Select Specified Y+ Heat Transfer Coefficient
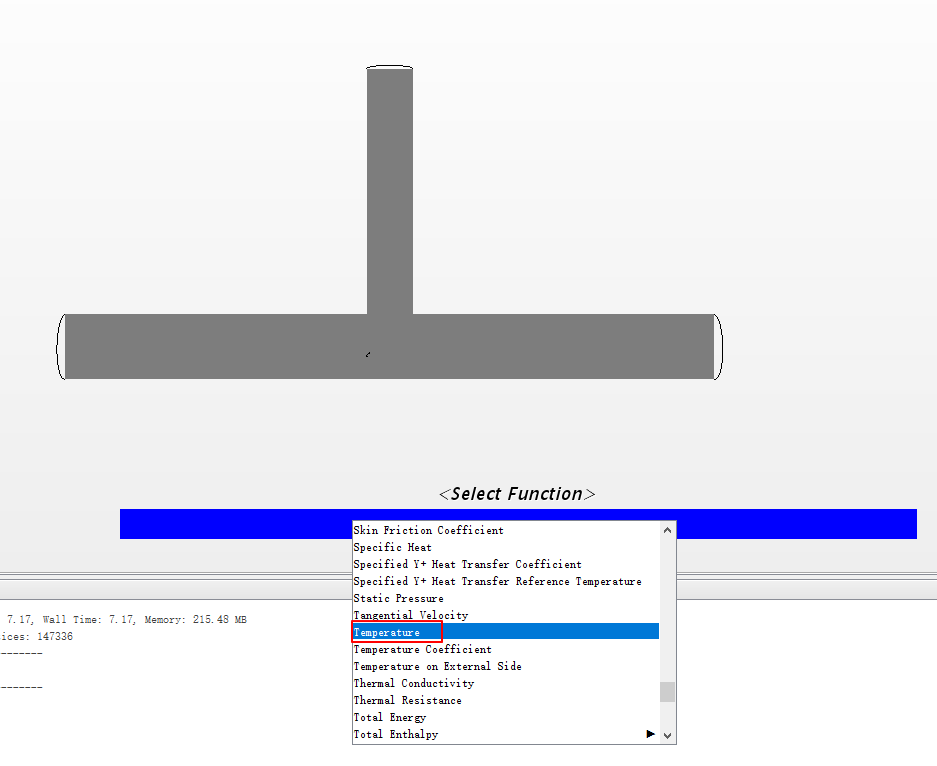937x766 pixels. tap(506, 564)
